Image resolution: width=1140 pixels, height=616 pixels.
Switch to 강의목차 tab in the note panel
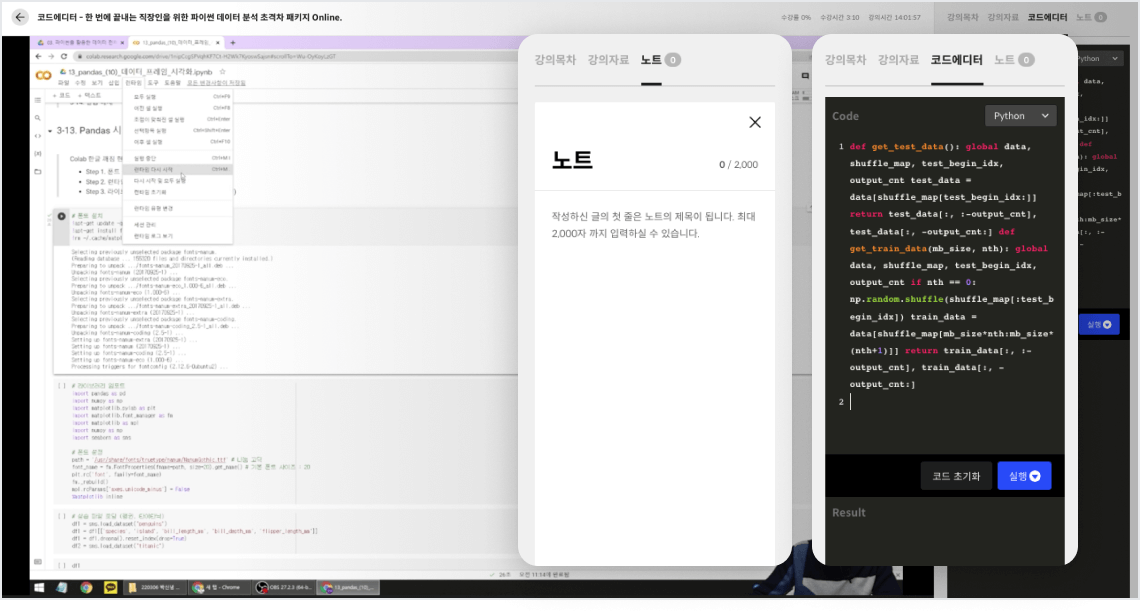555,60
